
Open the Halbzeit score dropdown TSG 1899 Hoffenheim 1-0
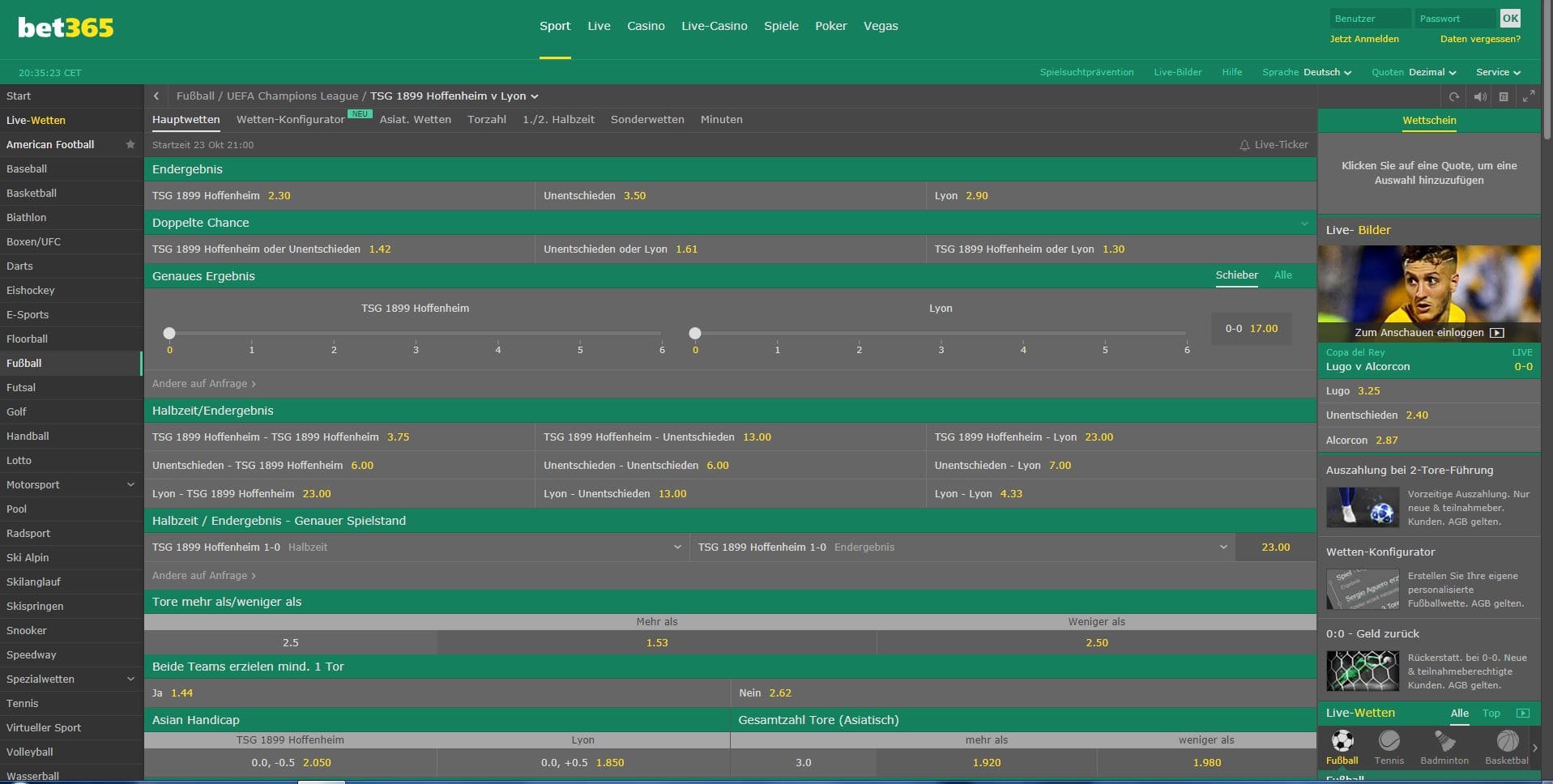point(417,548)
